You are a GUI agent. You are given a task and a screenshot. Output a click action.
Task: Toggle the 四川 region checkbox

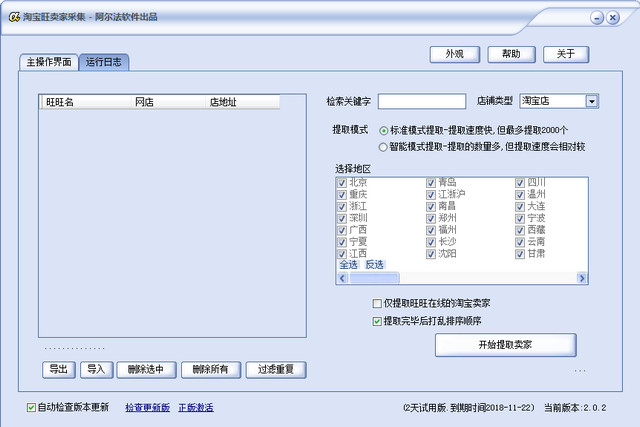520,183
